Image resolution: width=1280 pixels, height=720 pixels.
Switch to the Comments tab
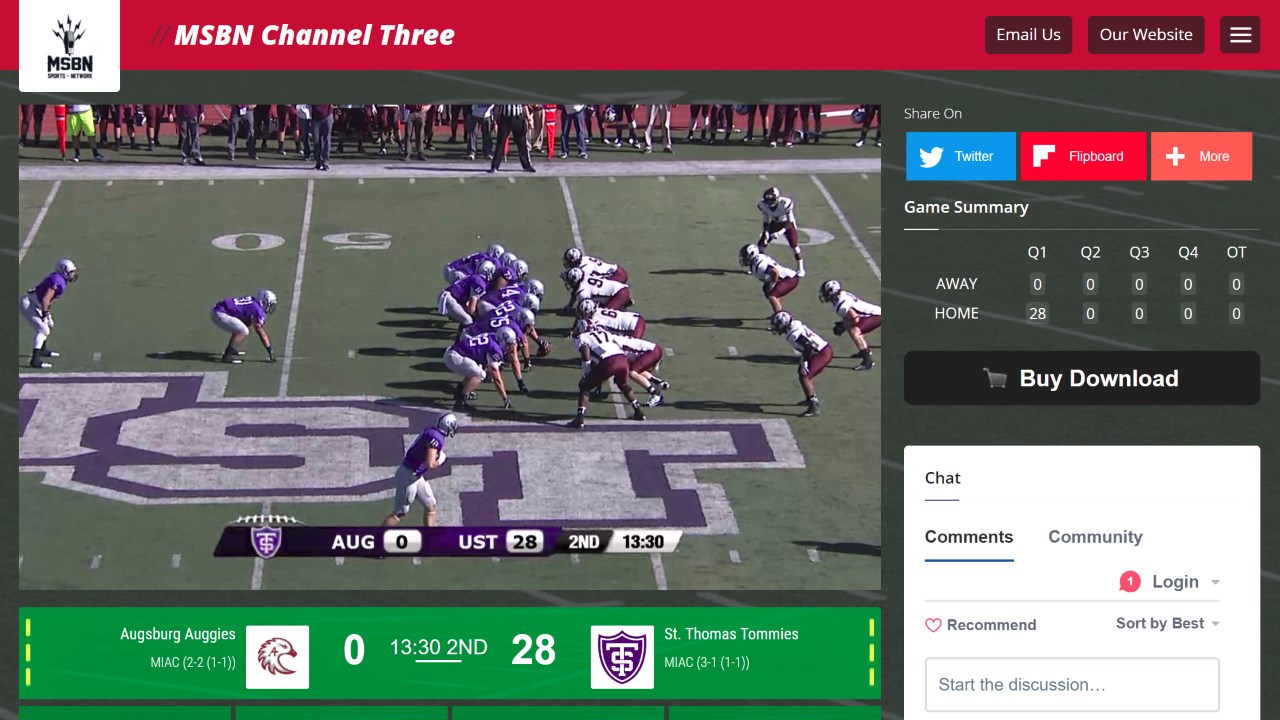tap(969, 537)
